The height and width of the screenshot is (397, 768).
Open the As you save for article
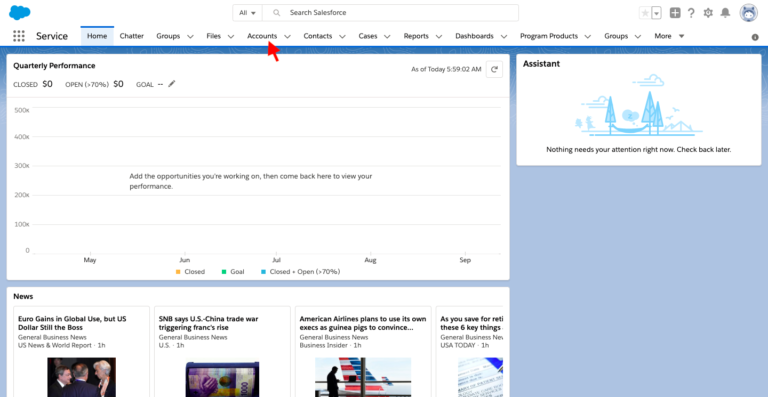point(471,323)
